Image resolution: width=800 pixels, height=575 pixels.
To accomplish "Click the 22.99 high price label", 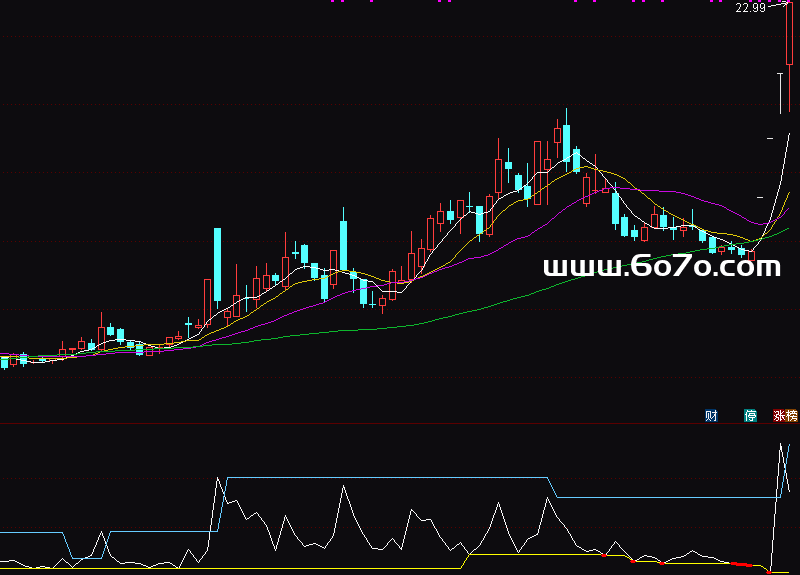I will [x=749, y=8].
